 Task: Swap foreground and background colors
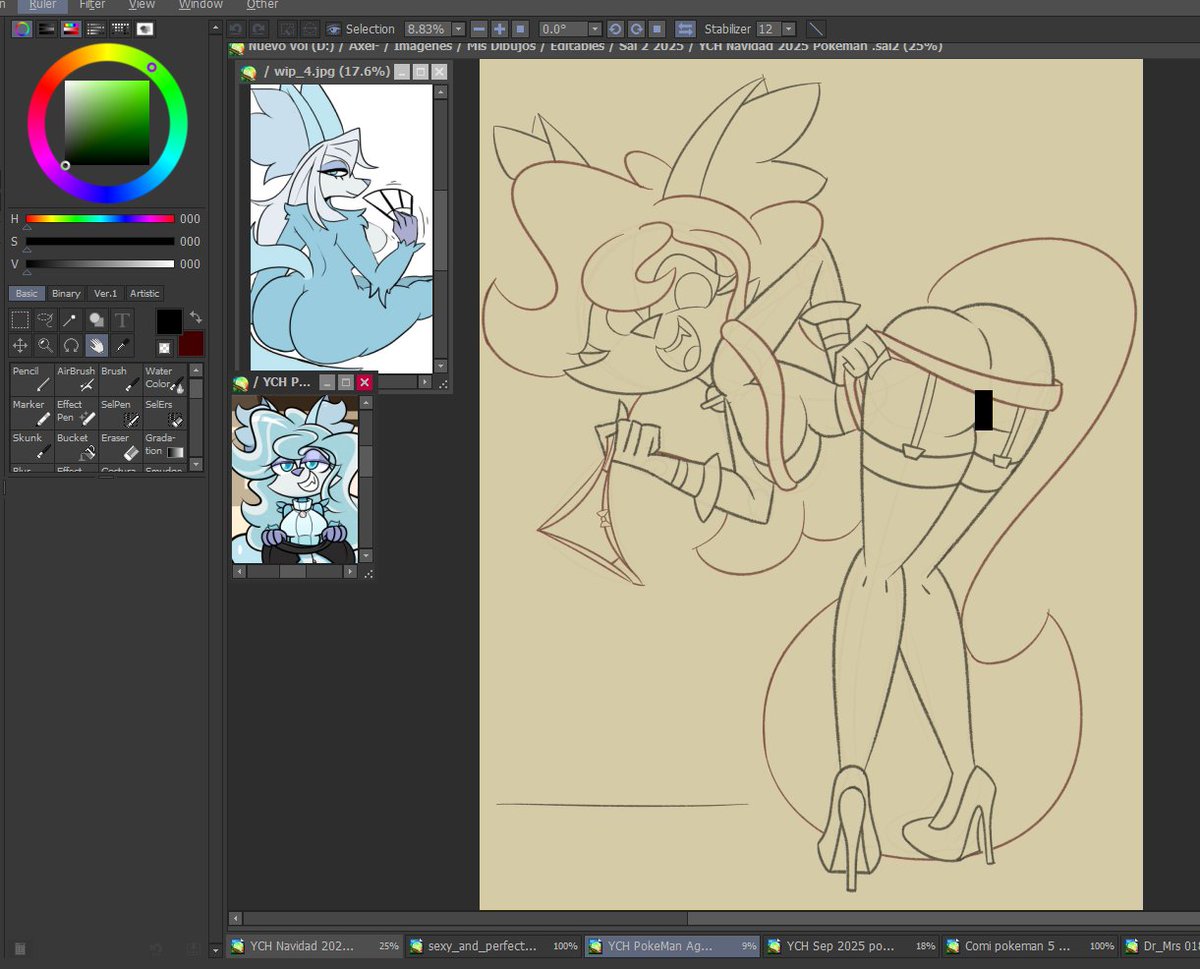pos(196,317)
